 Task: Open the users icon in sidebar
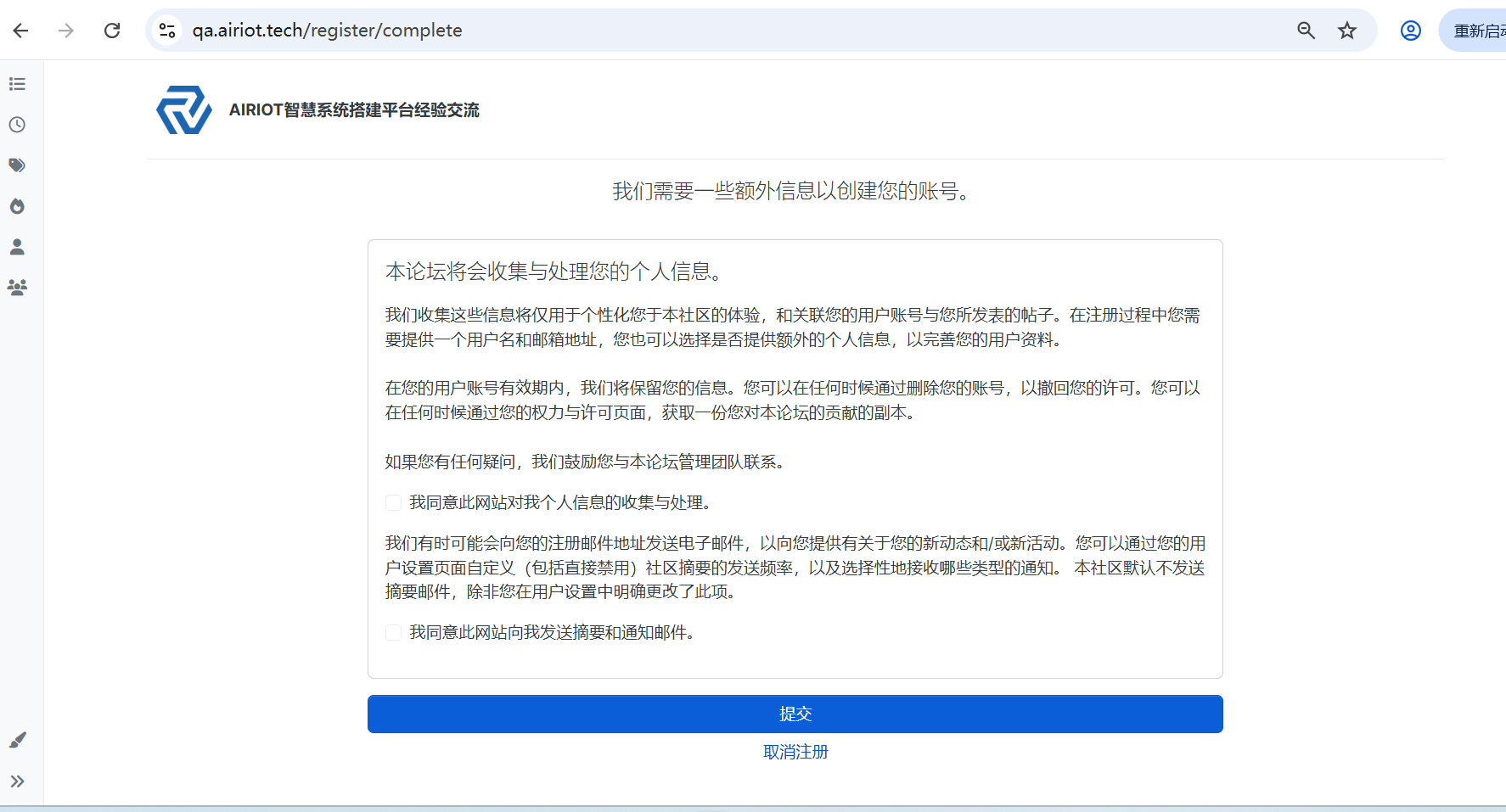coord(17,247)
